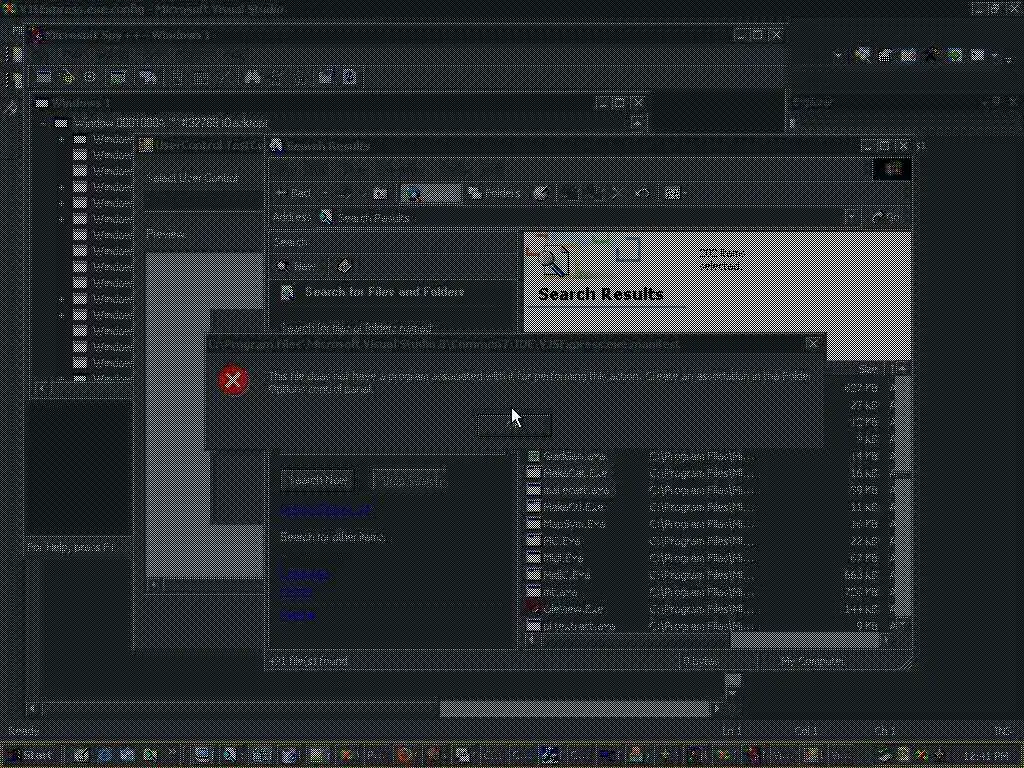Click Back in Search Results toolbar

coord(294,193)
